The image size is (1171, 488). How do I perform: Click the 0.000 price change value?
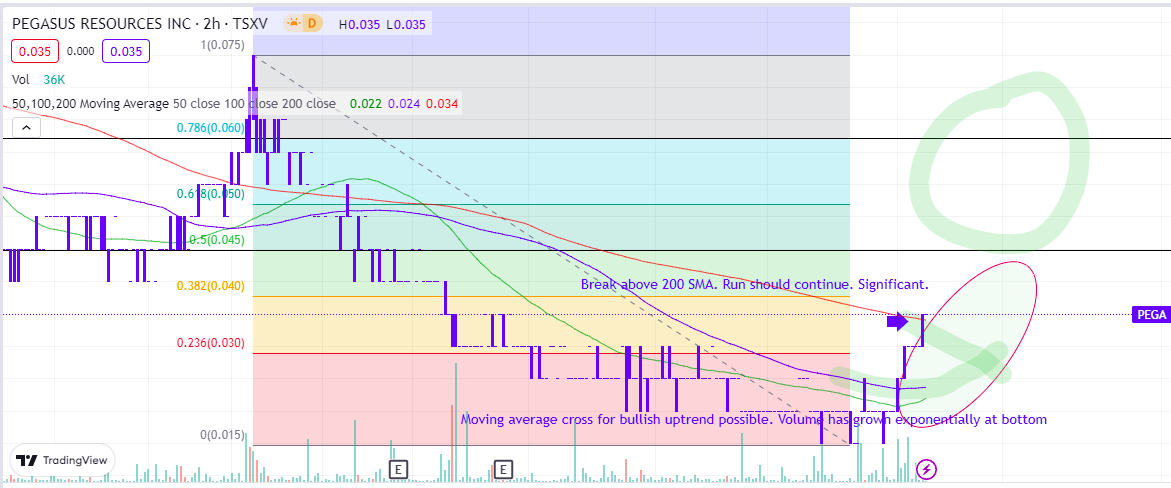pyautogui.click(x=80, y=52)
